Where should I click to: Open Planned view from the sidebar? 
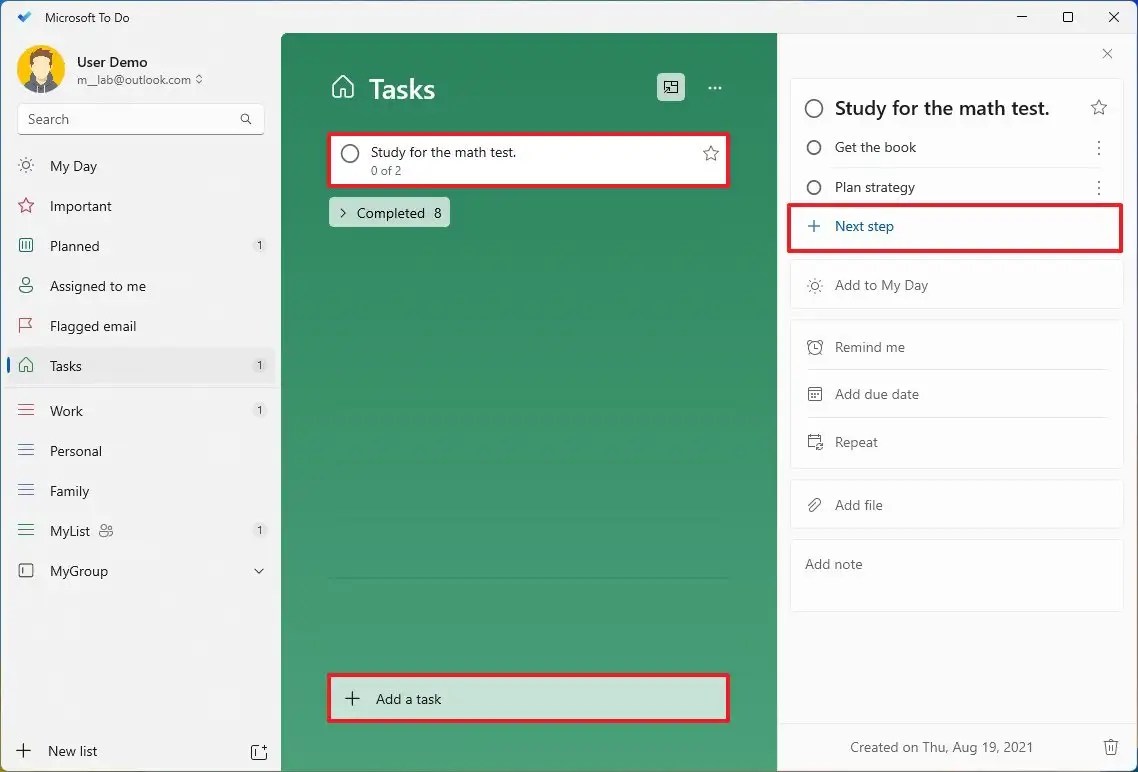click(x=25, y=246)
